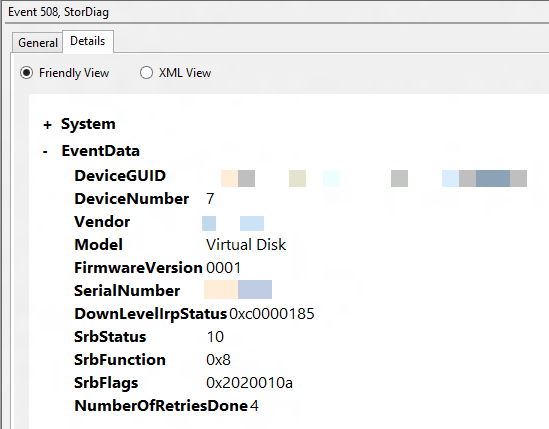Screen dimensions: 549x429
Task: Select the DeviceNumber value 7
Action: [210, 199]
